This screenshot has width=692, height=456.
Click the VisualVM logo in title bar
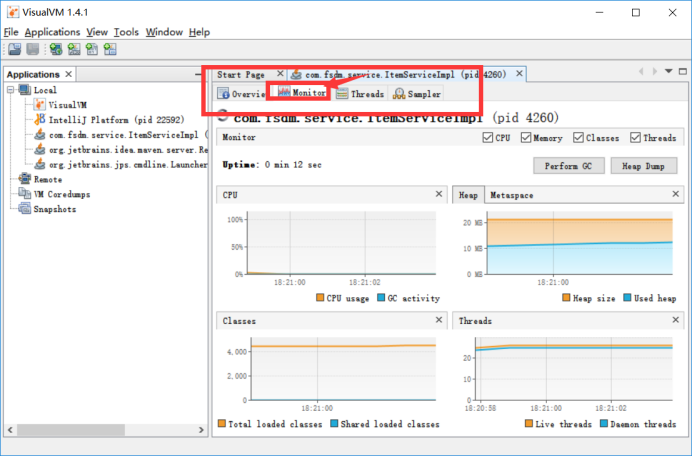pyautogui.click(x=12, y=12)
